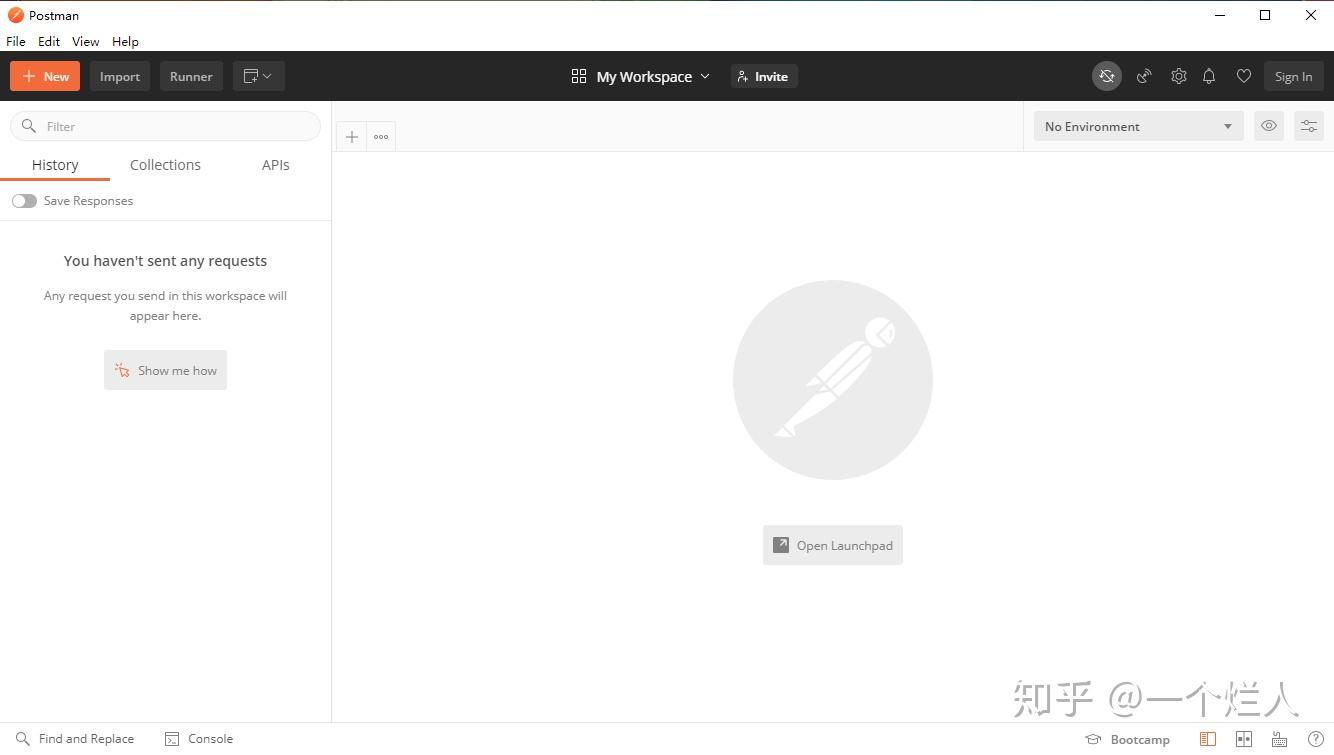Click the Filter search field
Viewport: 1334px width, 755px height.
pos(165,126)
